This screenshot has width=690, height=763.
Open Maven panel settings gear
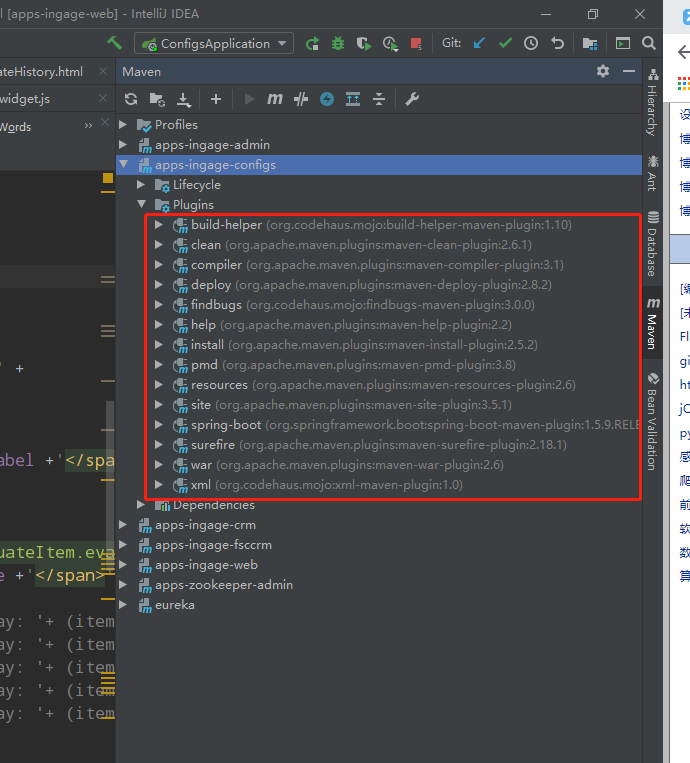603,72
